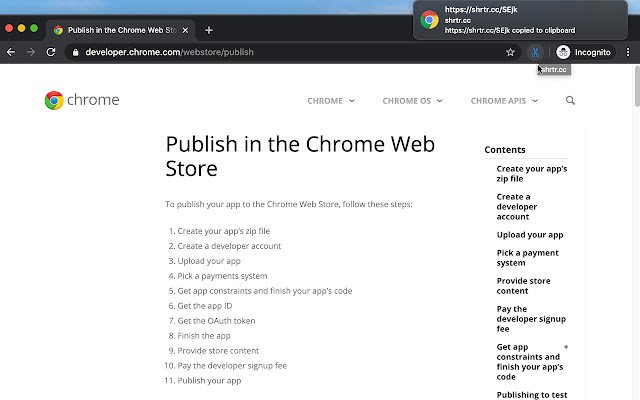Open 'Upload your app' contents link
Screen dimensions: 640x400
[x=530, y=235]
